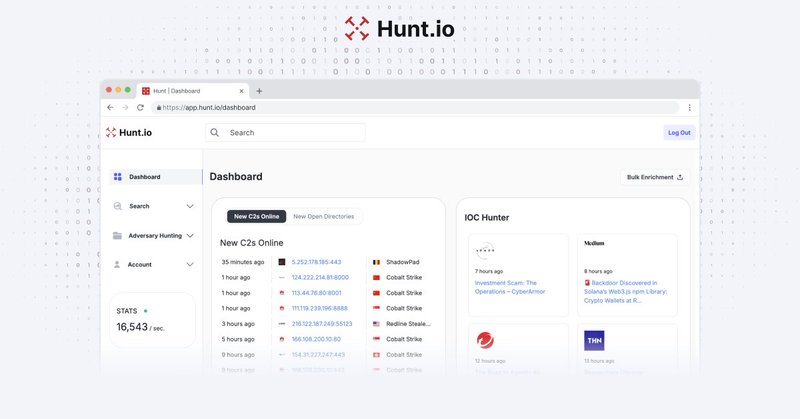The width and height of the screenshot is (800, 419).
Task: Click the browser address bar URL
Action: (209, 108)
